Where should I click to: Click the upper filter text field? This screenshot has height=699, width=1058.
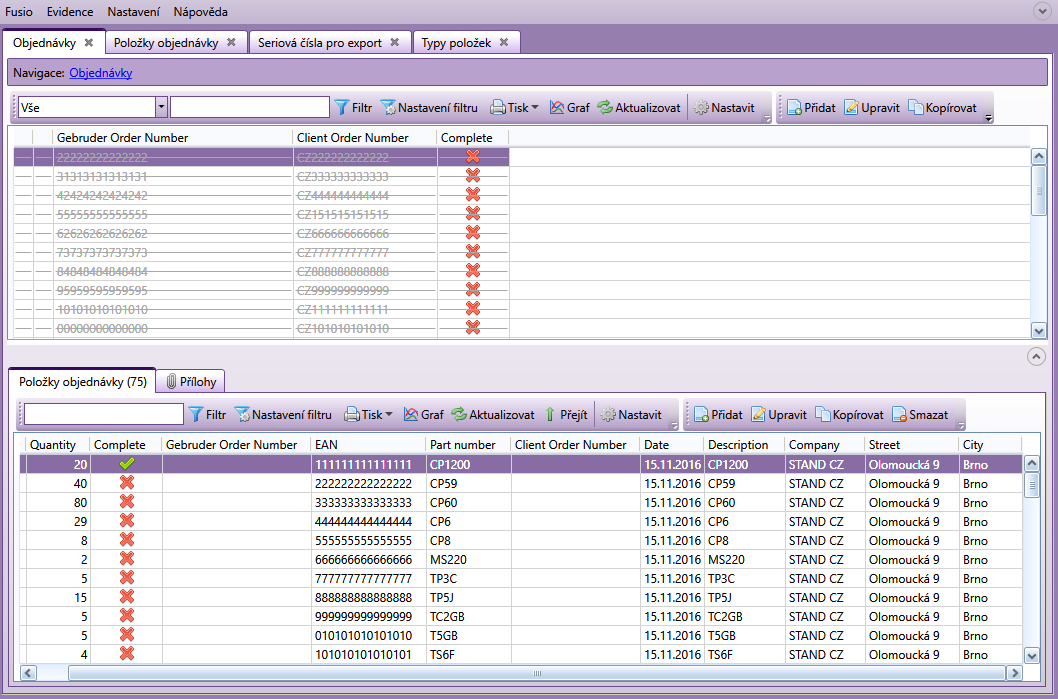point(250,107)
